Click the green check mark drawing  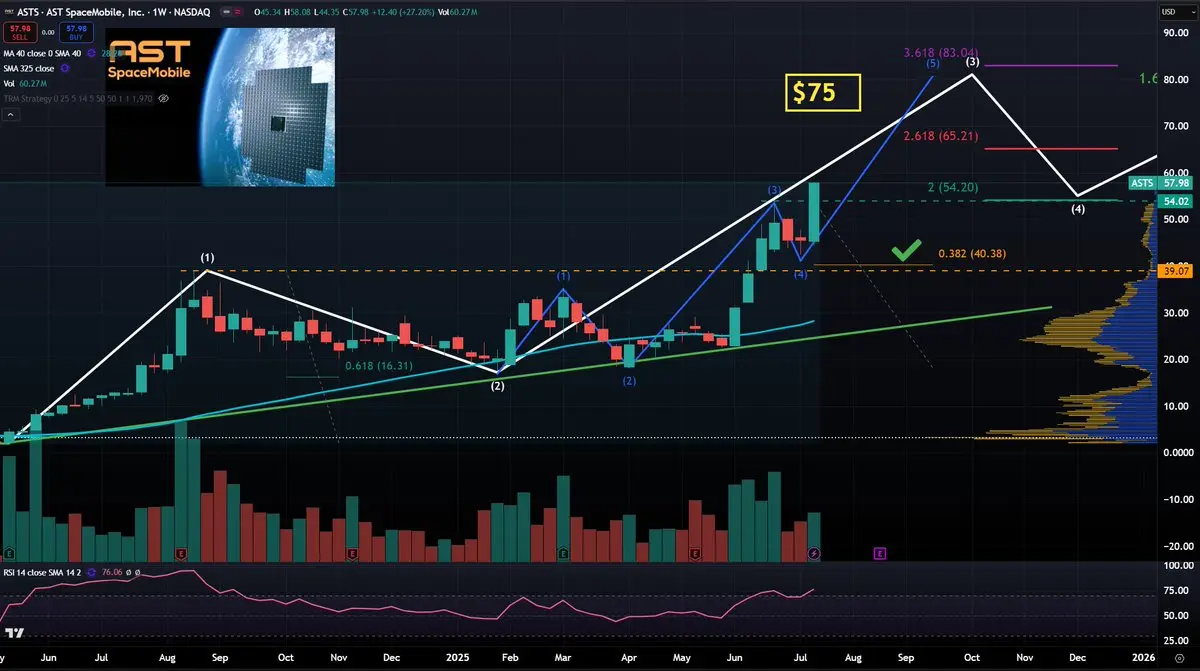point(907,251)
